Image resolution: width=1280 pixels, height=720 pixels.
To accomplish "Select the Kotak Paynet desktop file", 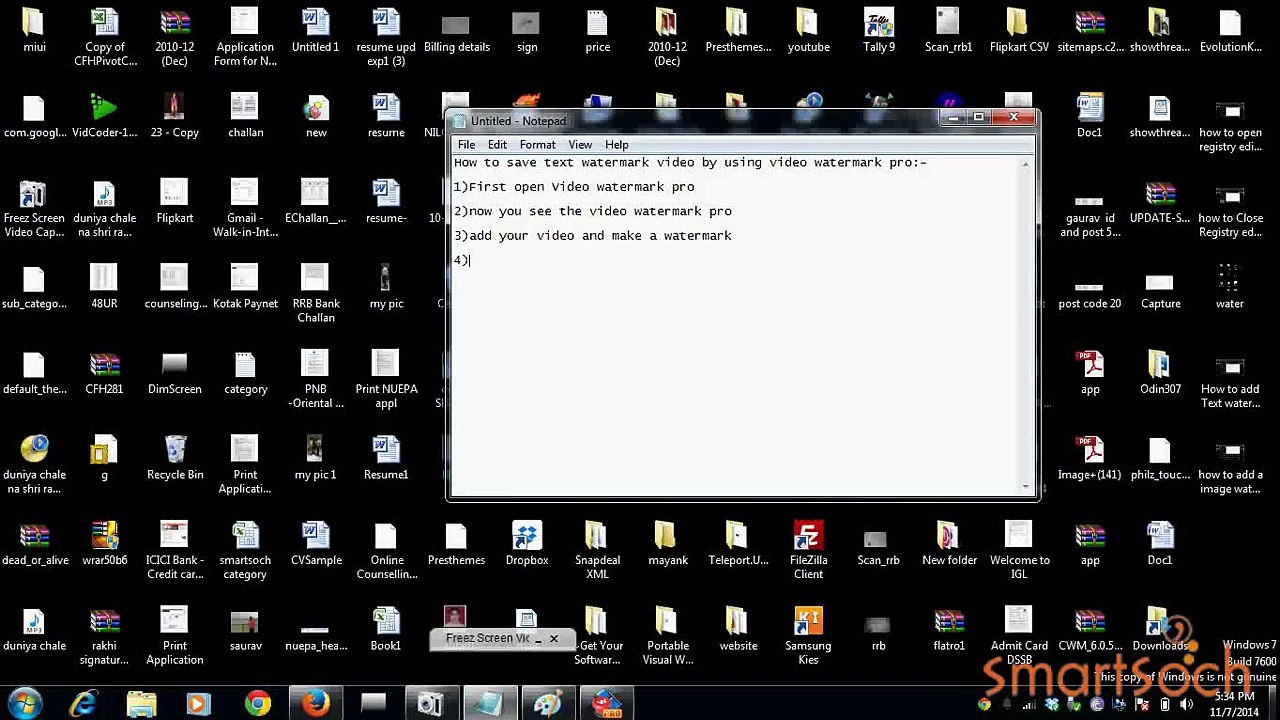I will (245, 287).
